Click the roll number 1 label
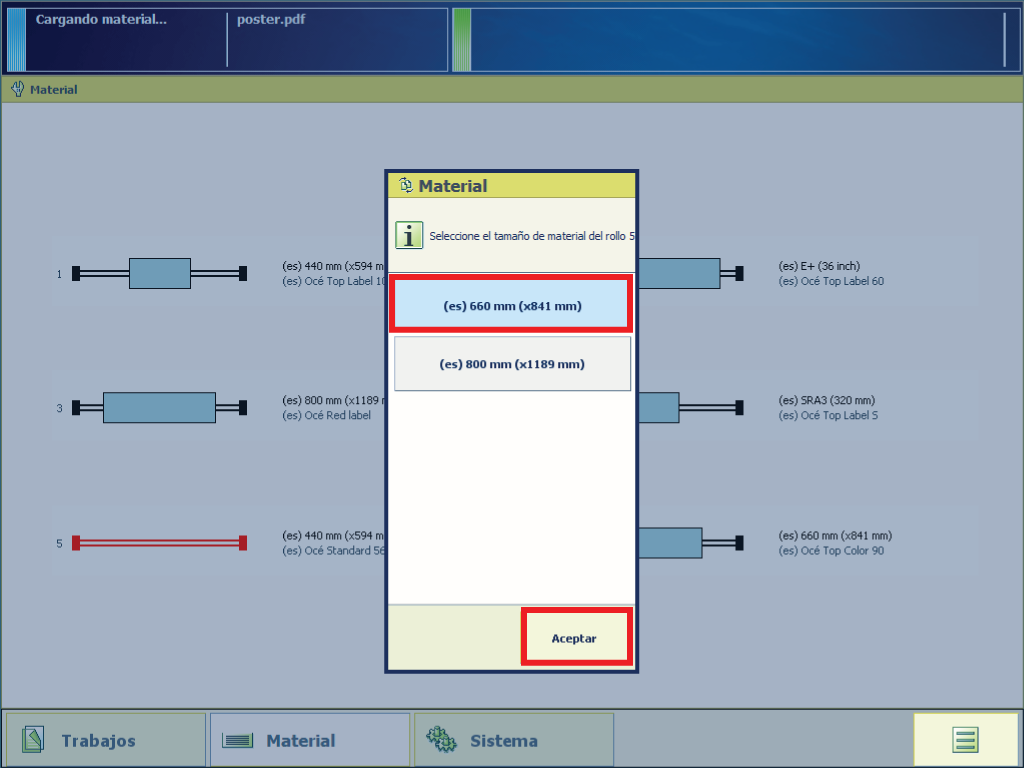This screenshot has width=1024, height=768. (59, 274)
